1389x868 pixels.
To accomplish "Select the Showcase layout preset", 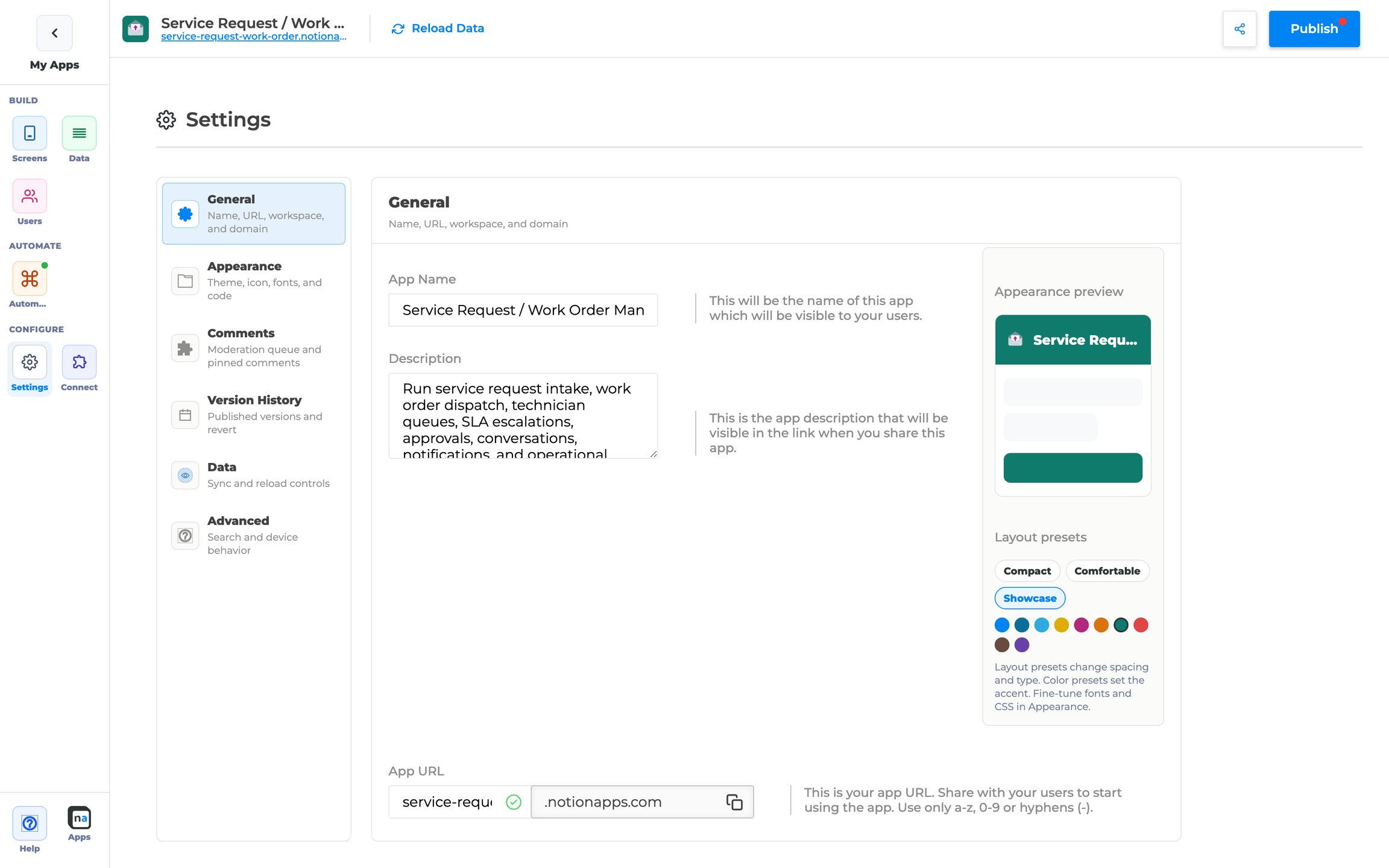I will click(1030, 598).
